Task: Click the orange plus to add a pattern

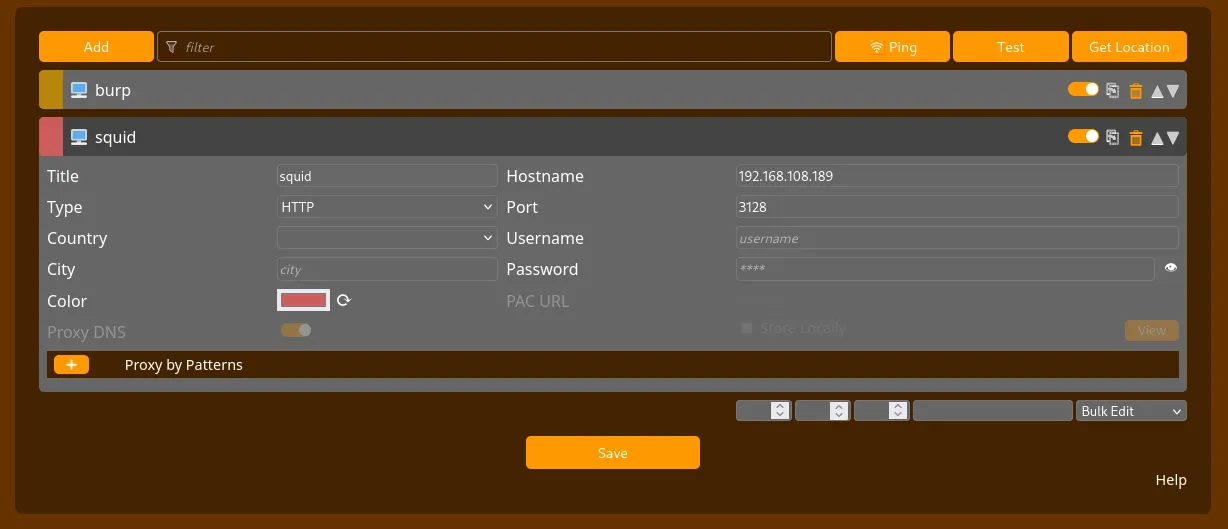Action: [x=71, y=365]
